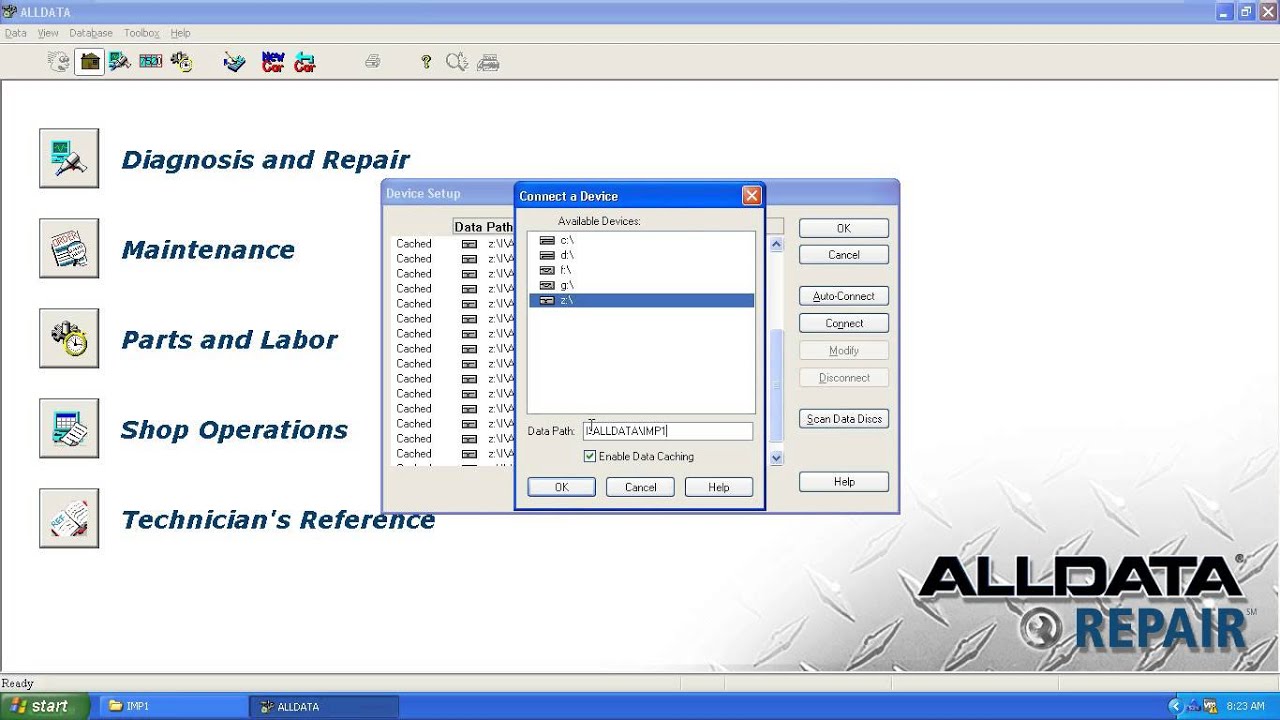Open the Data menu
The width and height of the screenshot is (1280, 720).
[x=15, y=33]
